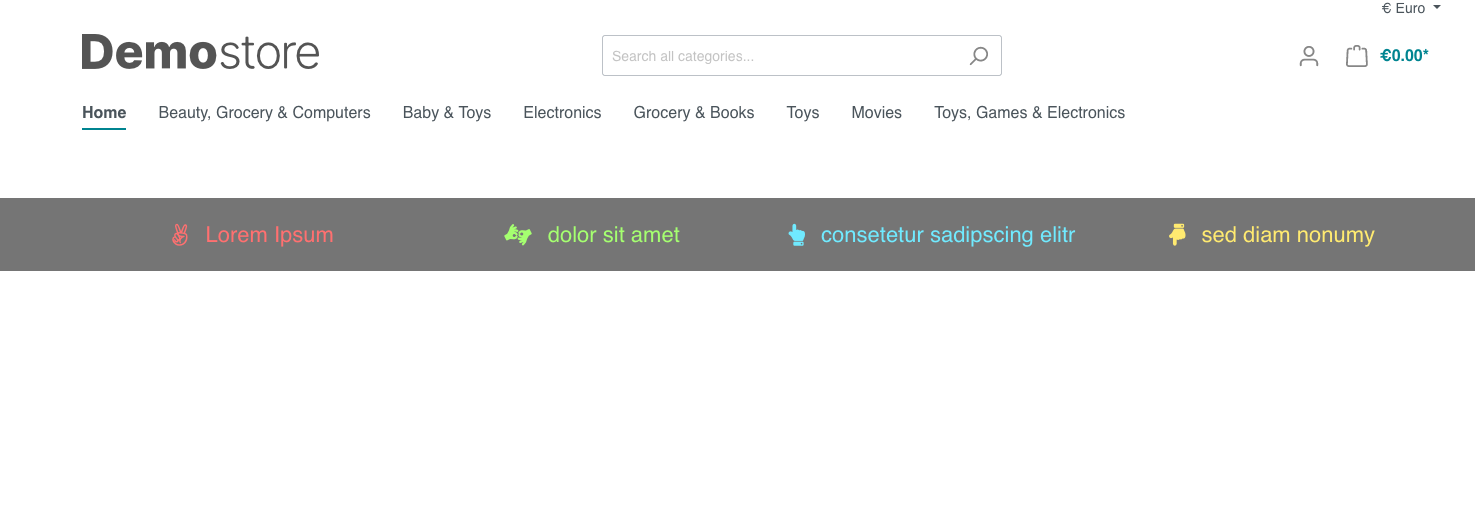Open the Movies category
The width and height of the screenshot is (1475, 514).
click(876, 113)
